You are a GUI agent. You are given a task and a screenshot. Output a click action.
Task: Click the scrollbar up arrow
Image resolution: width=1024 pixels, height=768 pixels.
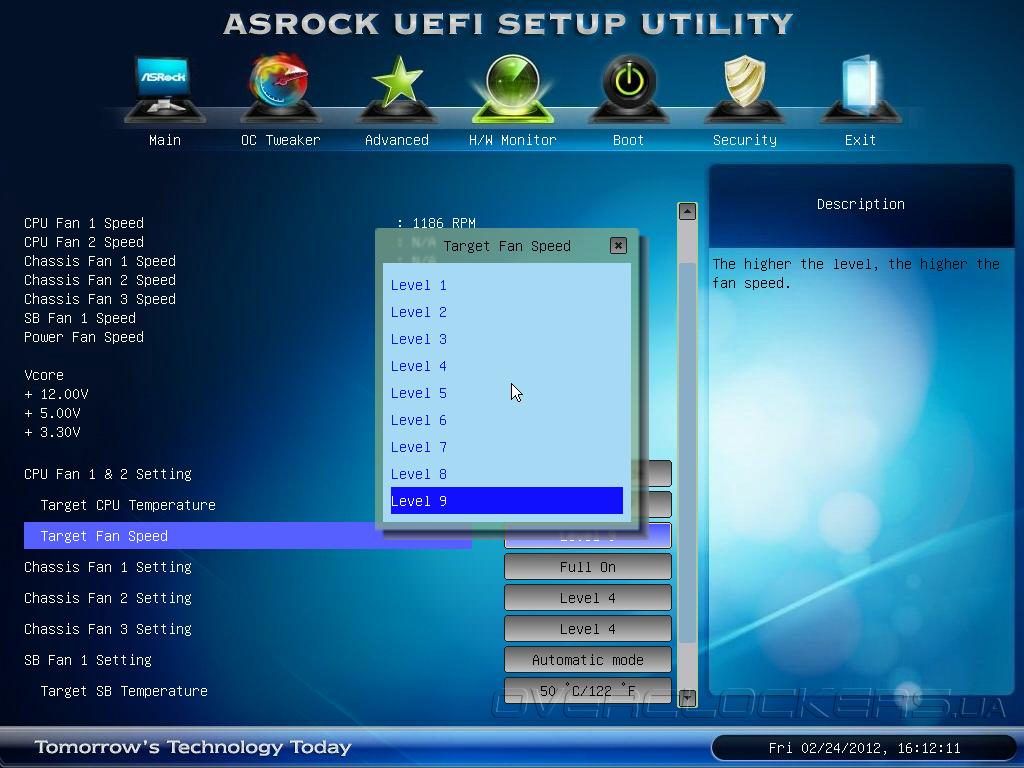click(x=687, y=212)
